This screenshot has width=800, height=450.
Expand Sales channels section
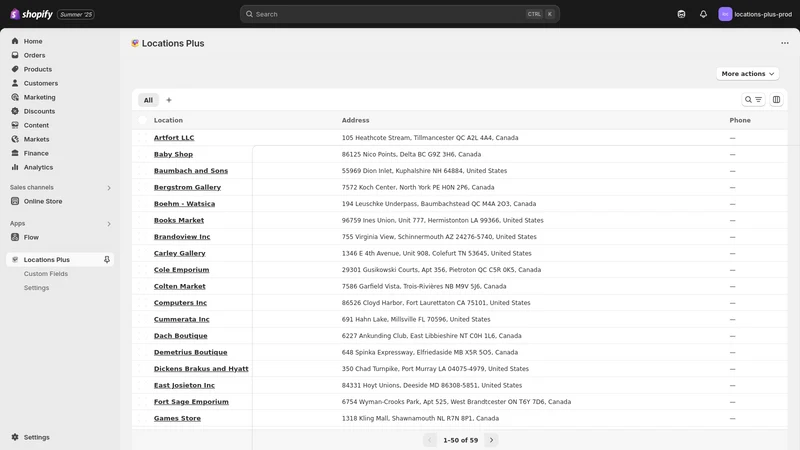[x=109, y=188]
